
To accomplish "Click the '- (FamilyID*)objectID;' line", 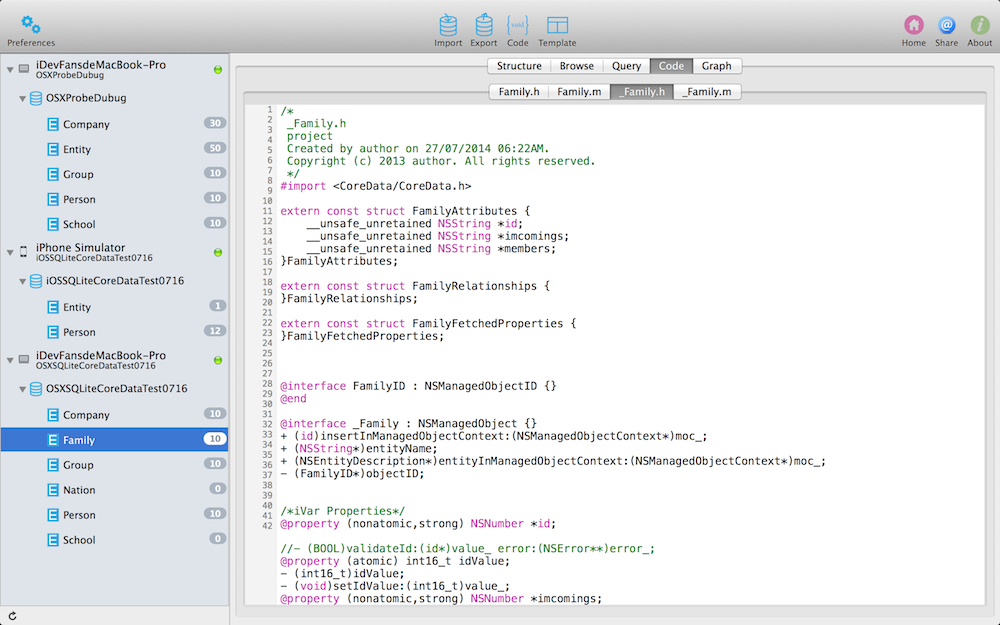I will pos(352,473).
